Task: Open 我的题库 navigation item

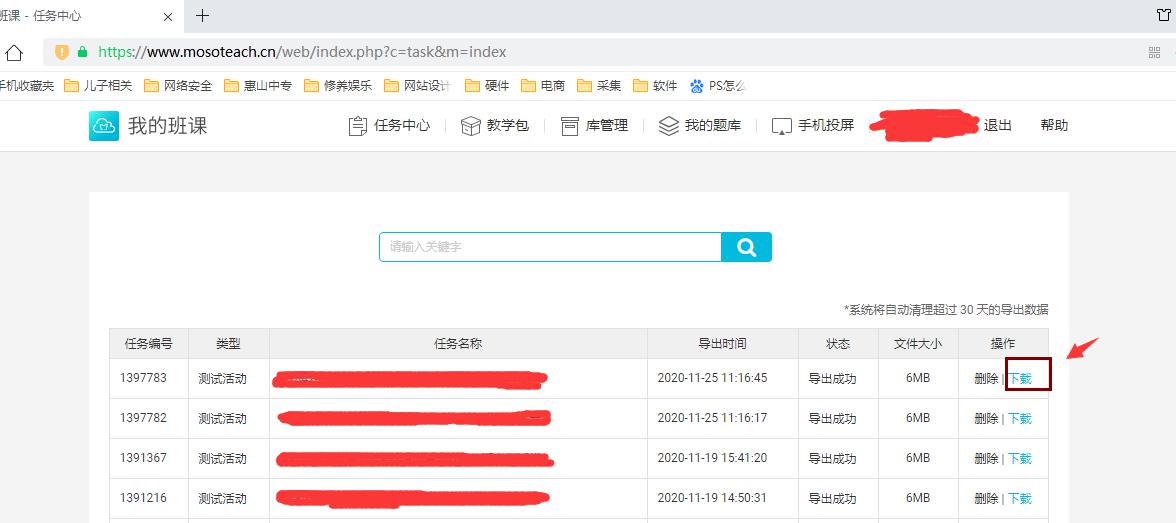Action: pyautogui.click(x=700, y=125)
